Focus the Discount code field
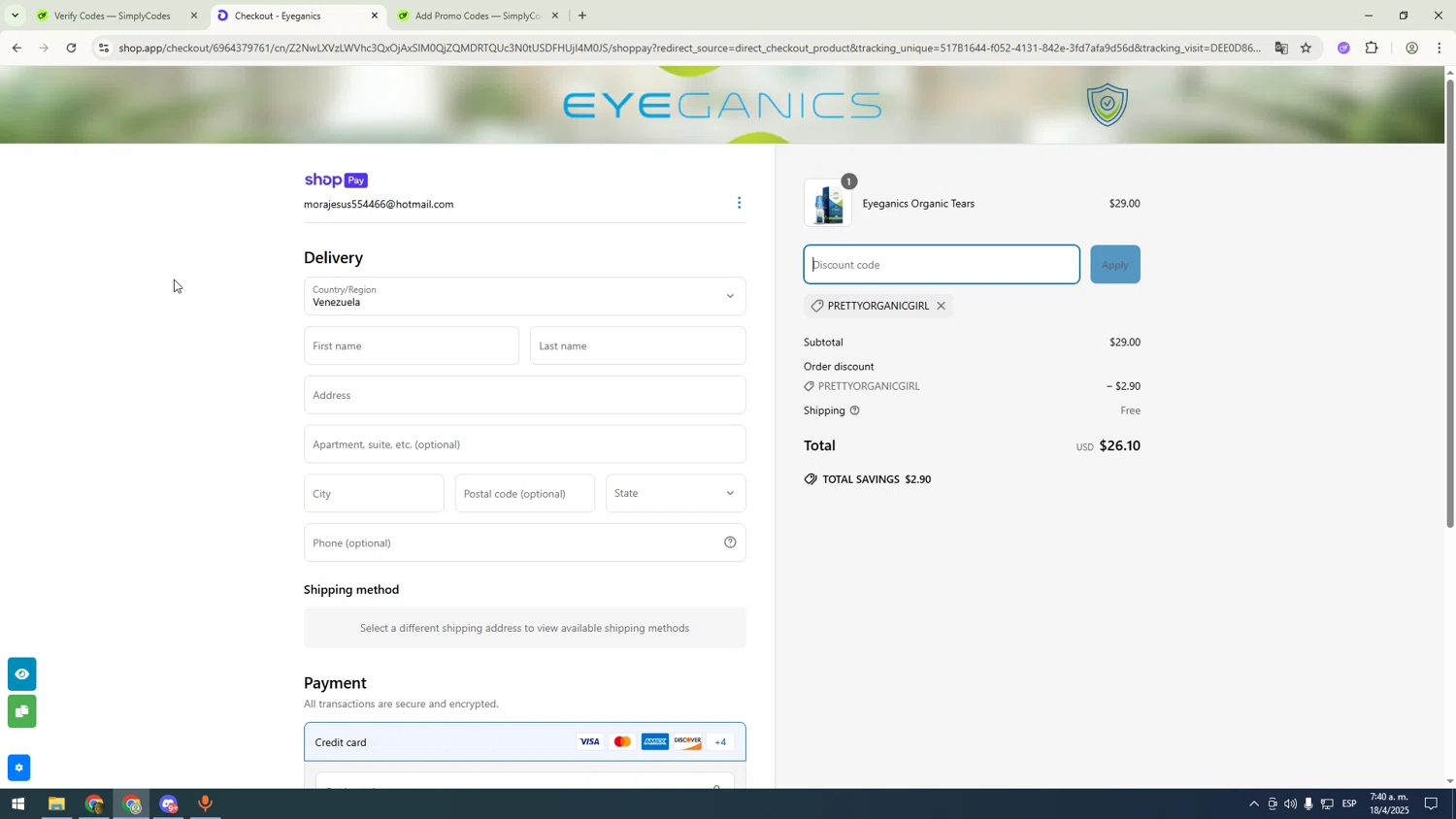Image resolution: width=1456 pixels, height=819 pixels. point(942,264)
